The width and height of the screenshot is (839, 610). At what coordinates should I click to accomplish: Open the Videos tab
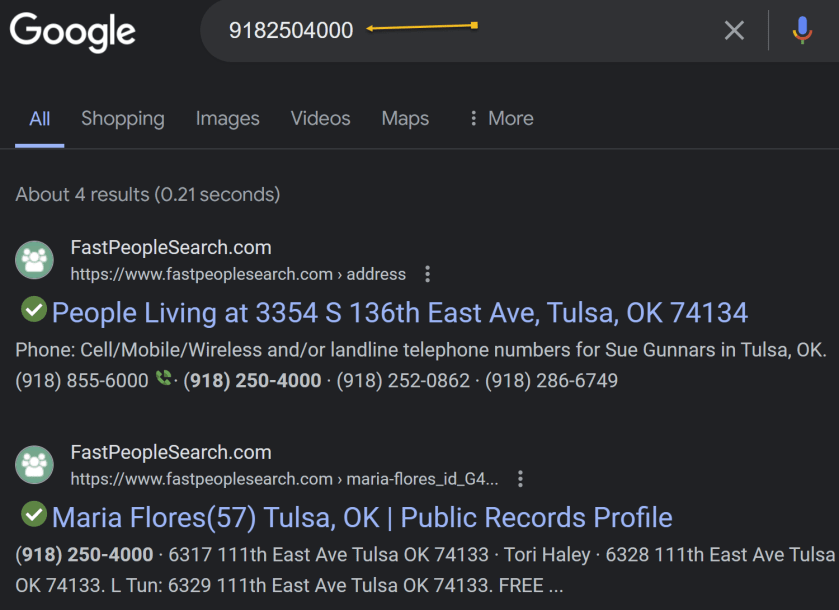(x=320, y=118)
